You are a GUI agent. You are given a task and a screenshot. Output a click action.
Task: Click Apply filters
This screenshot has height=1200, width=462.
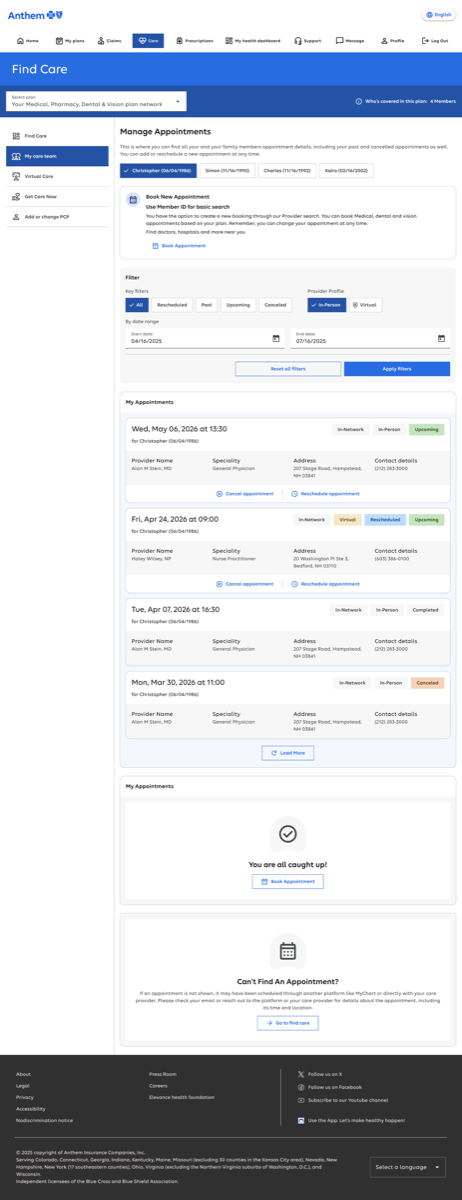point(397,369)
